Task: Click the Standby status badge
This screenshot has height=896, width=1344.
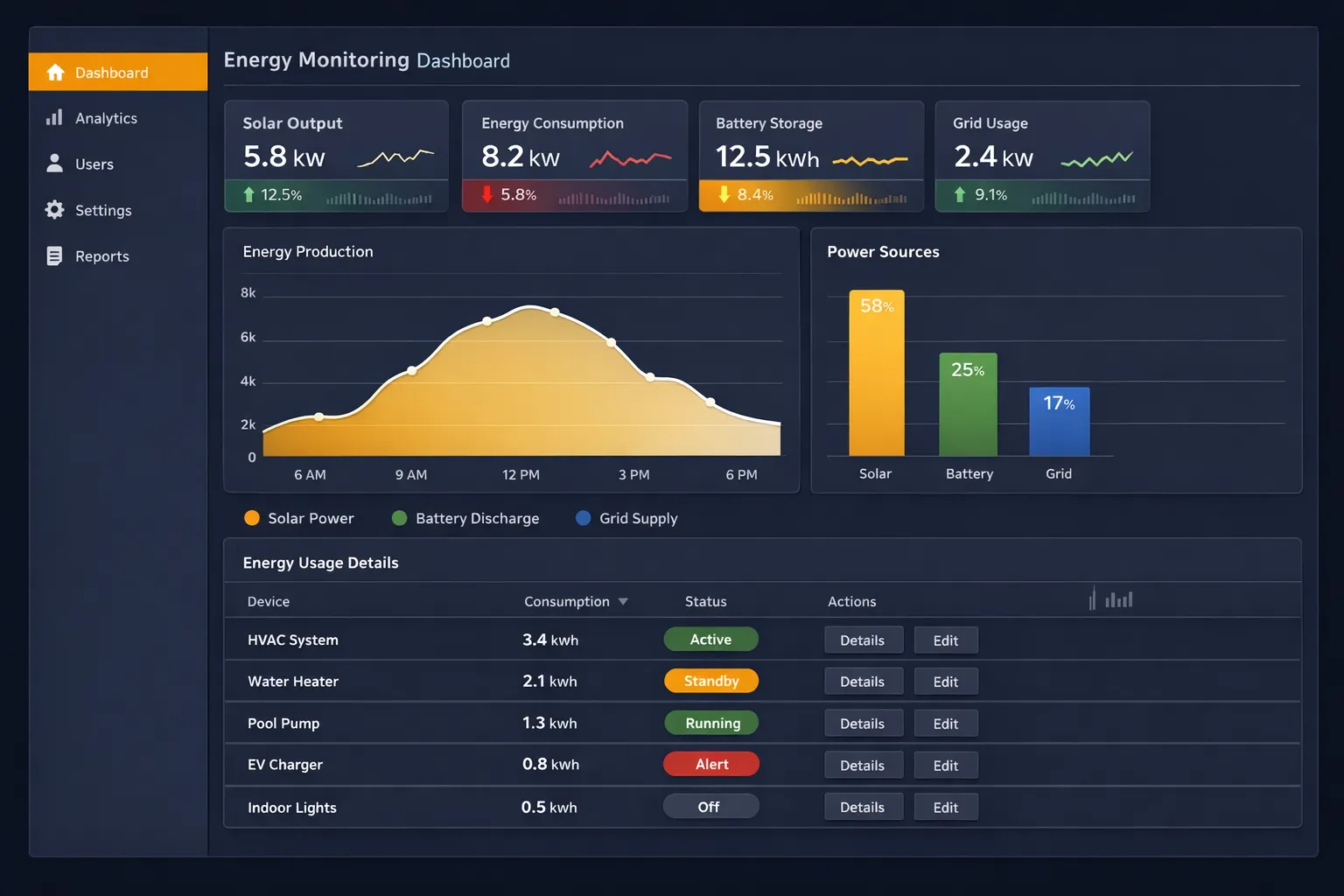Action: point(710,681)
